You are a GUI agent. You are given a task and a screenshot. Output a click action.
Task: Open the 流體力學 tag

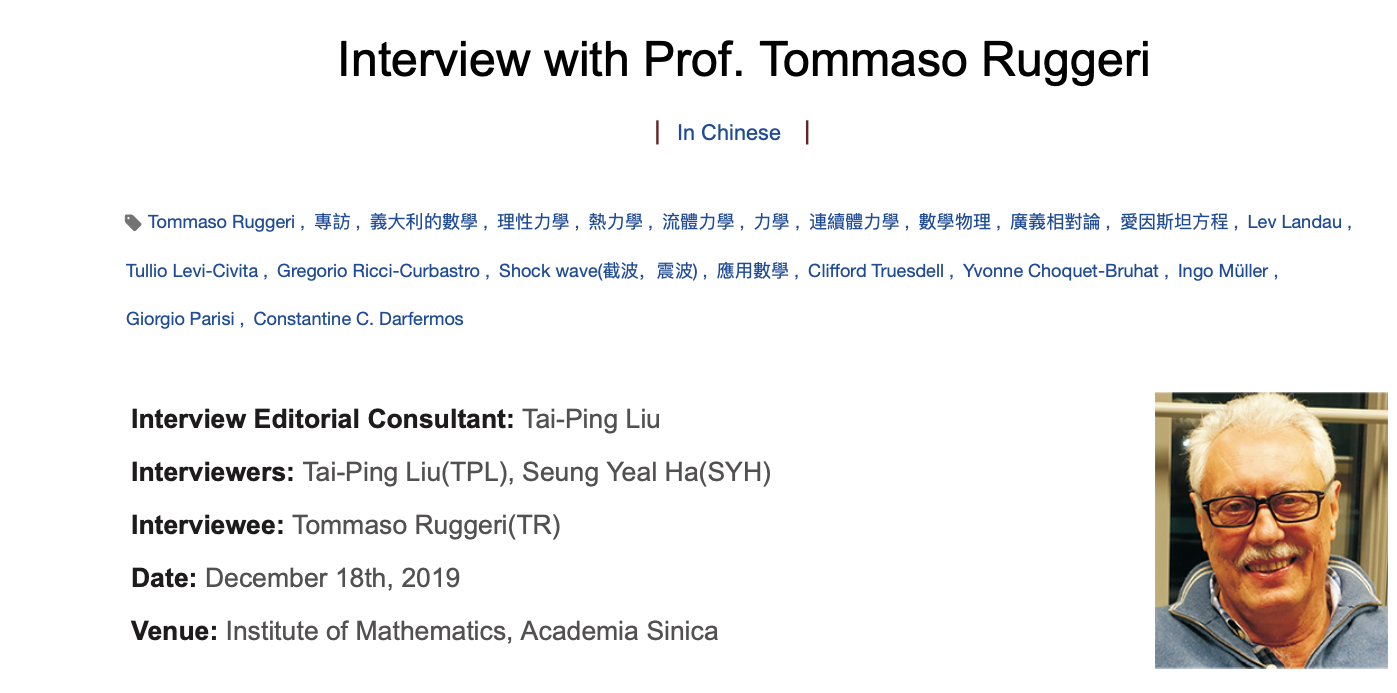698,222
